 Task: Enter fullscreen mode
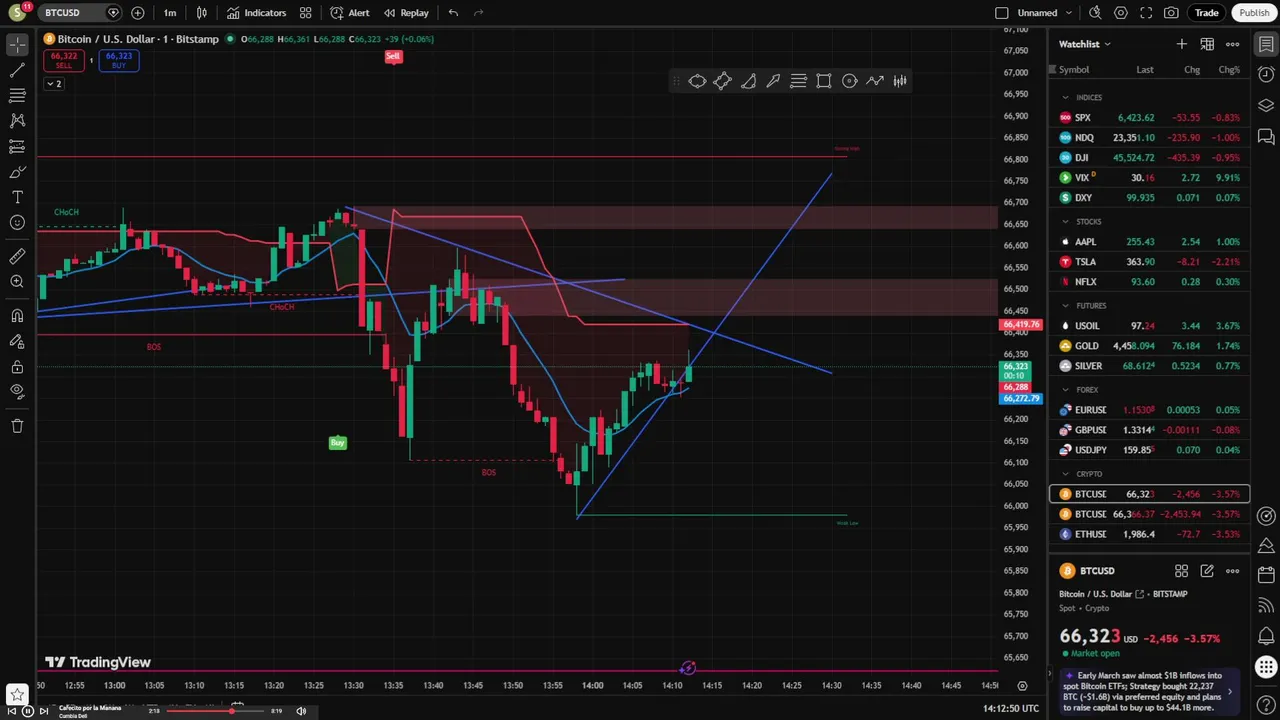pos(1146,13)
